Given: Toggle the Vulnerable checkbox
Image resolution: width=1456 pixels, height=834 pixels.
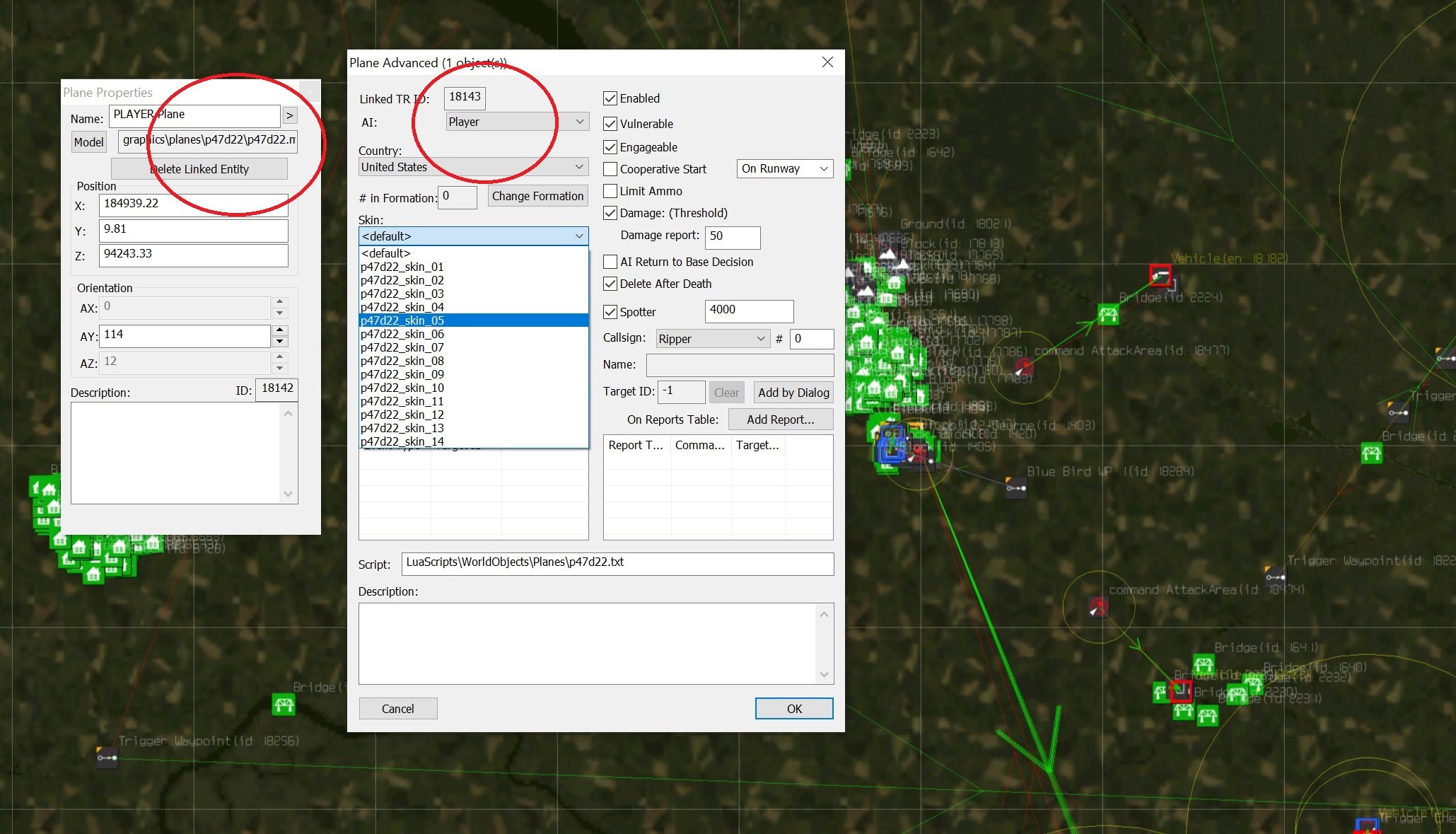Looking at the screenshot, I should (x=610, y=124).
